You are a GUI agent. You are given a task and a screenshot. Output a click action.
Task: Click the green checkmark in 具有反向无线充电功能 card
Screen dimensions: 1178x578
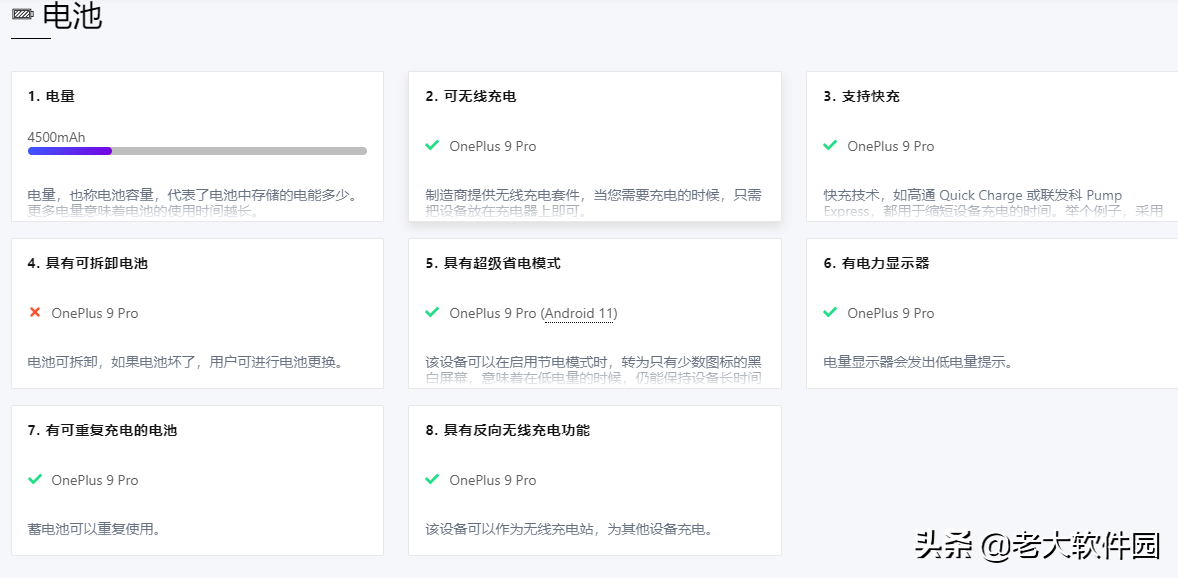point(432,479)
